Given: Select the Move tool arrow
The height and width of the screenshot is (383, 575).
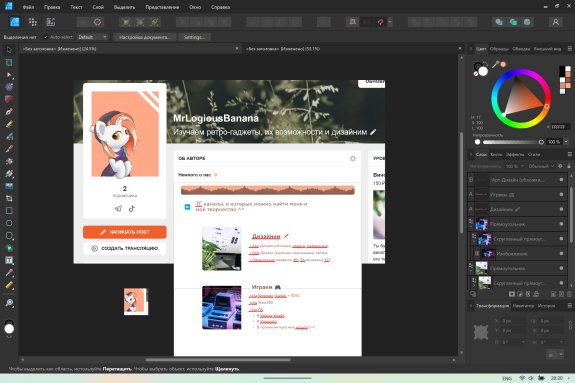Looking at the screenshot, I should pyautogui.click(x=9, y=50).
